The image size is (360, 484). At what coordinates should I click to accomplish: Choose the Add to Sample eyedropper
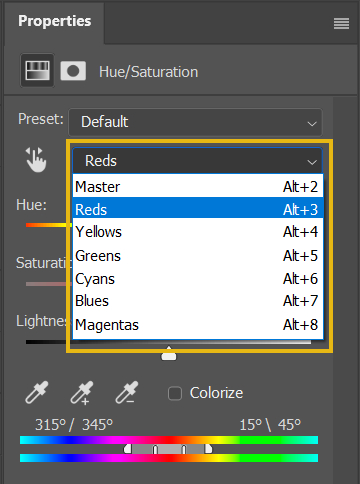pyautogui.click(x=82, y=393)
